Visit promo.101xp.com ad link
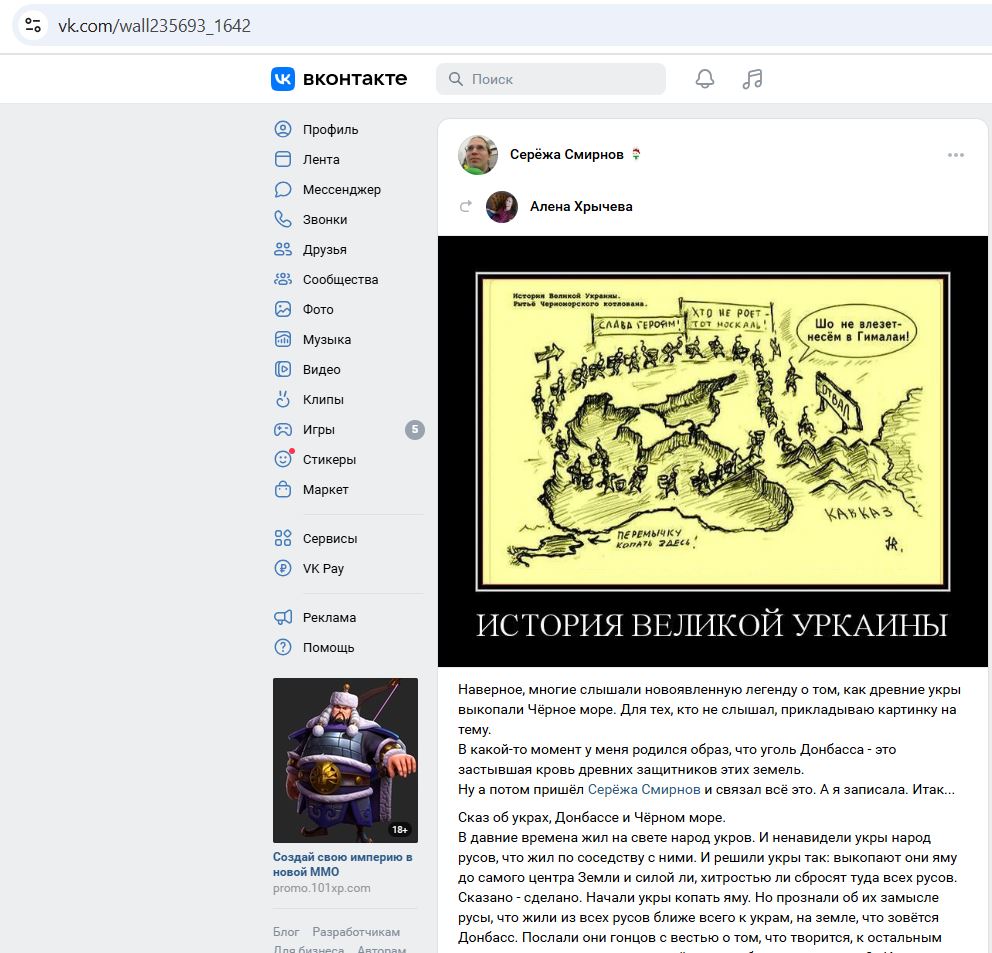Image resolution: width=992 pixels, height=953 pixels. click(321, 888)
